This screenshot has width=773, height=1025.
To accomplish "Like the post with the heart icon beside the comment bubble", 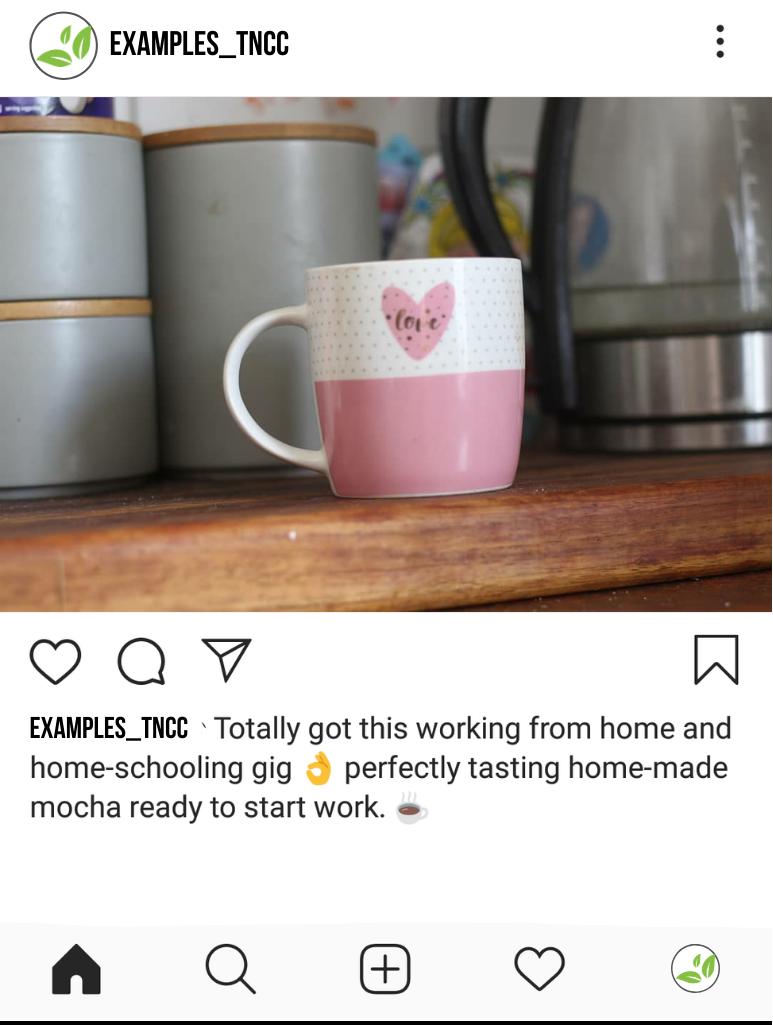I will (56, 662).
